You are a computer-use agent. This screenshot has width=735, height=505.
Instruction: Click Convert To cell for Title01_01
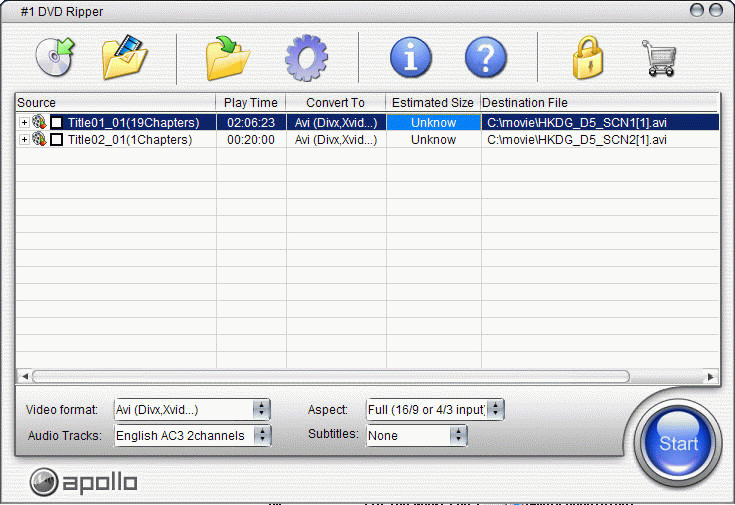336,123
